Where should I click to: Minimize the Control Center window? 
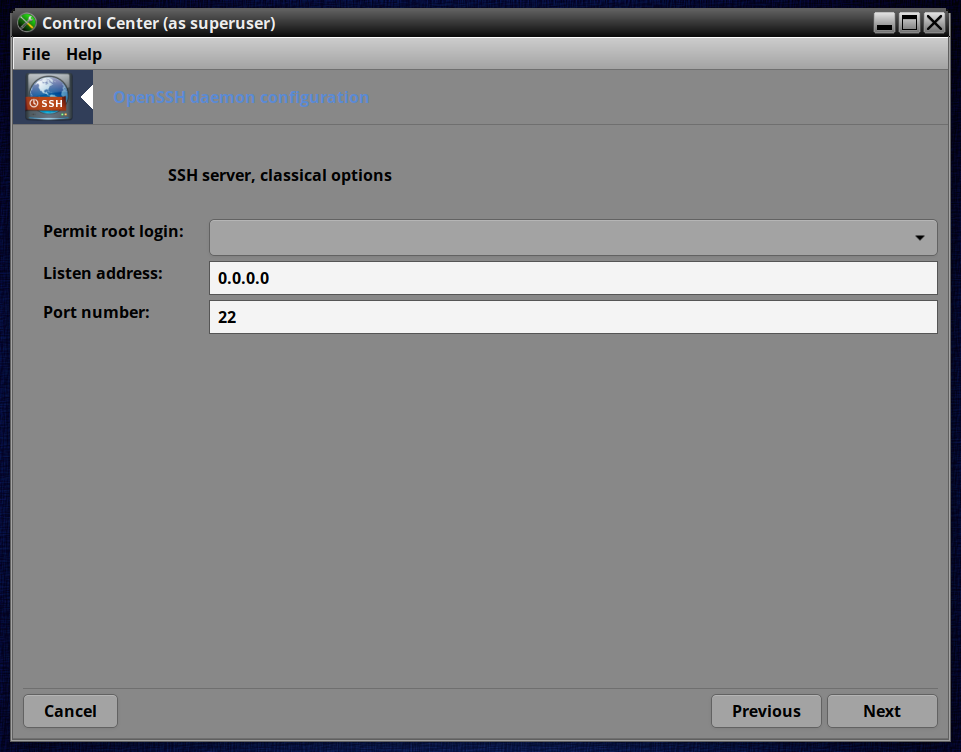pos(884,23)
